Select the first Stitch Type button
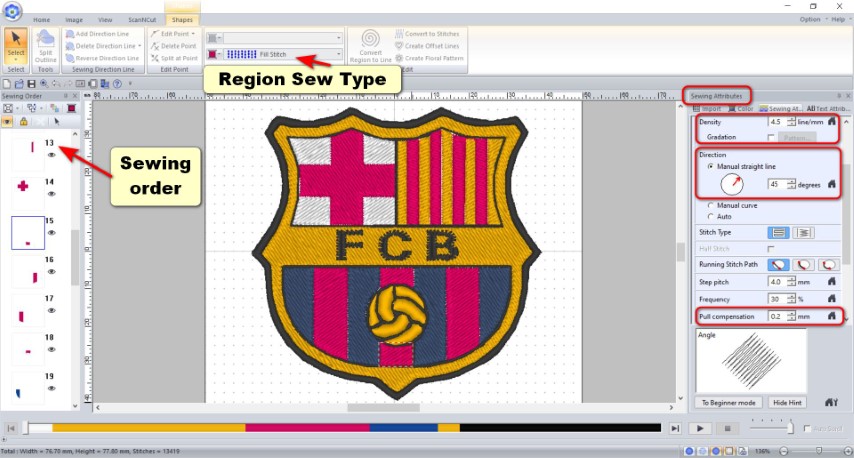Image resolution: width=854 pixels, height=458 pixels. point(778,233)
